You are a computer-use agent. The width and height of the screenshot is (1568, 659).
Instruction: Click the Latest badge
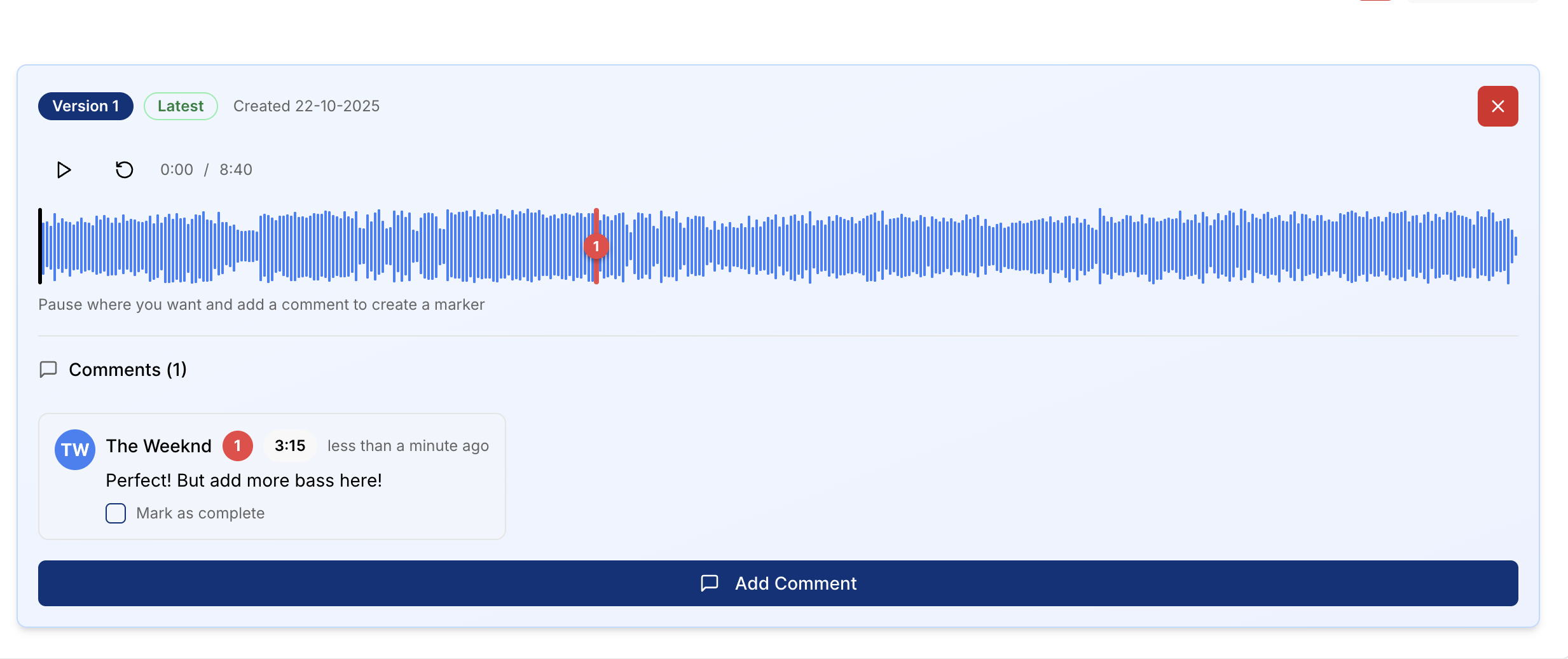[x=181, y=106]
